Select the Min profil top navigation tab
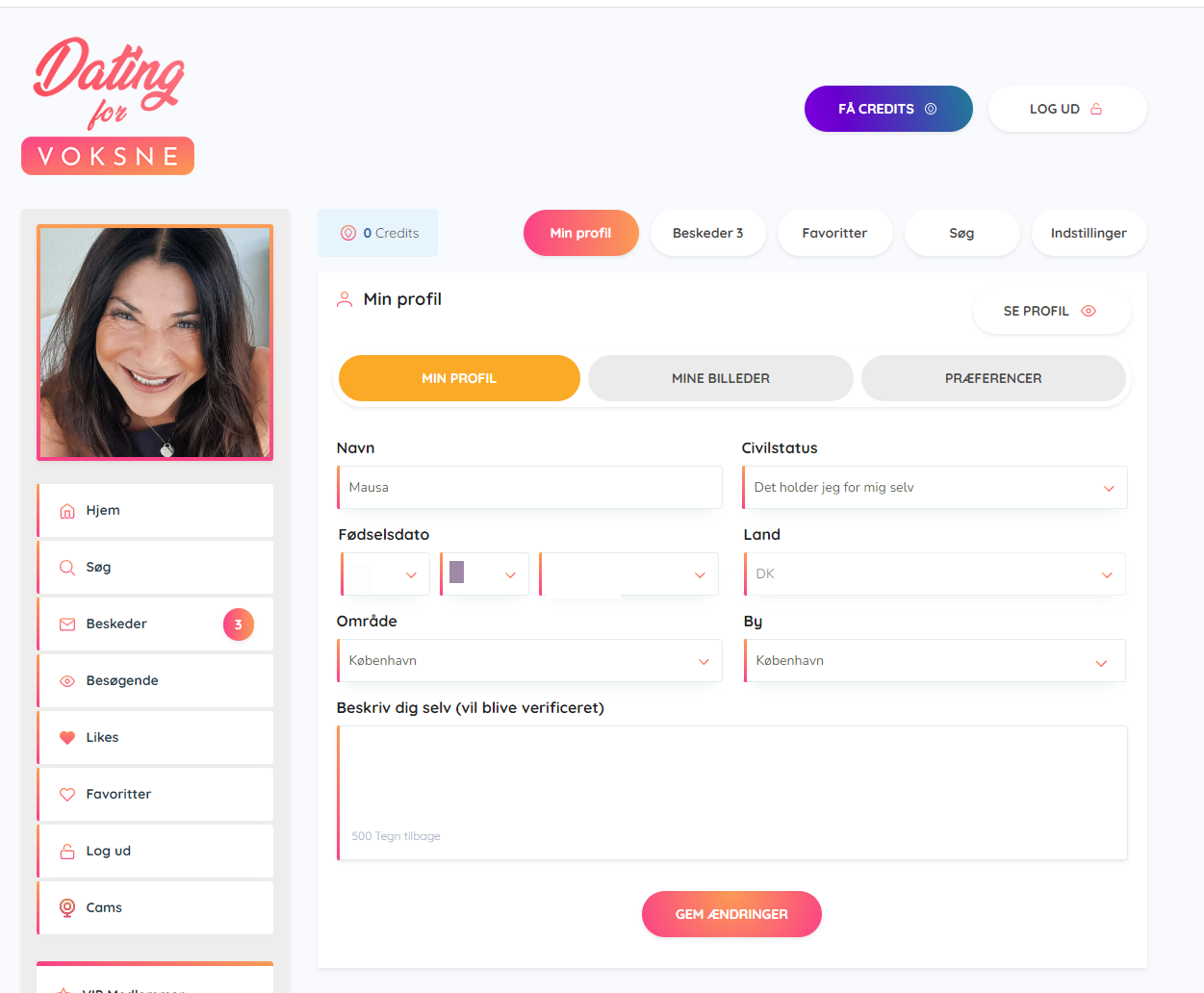Viewport: 1204px width, 993px height. tap(581, 233)
